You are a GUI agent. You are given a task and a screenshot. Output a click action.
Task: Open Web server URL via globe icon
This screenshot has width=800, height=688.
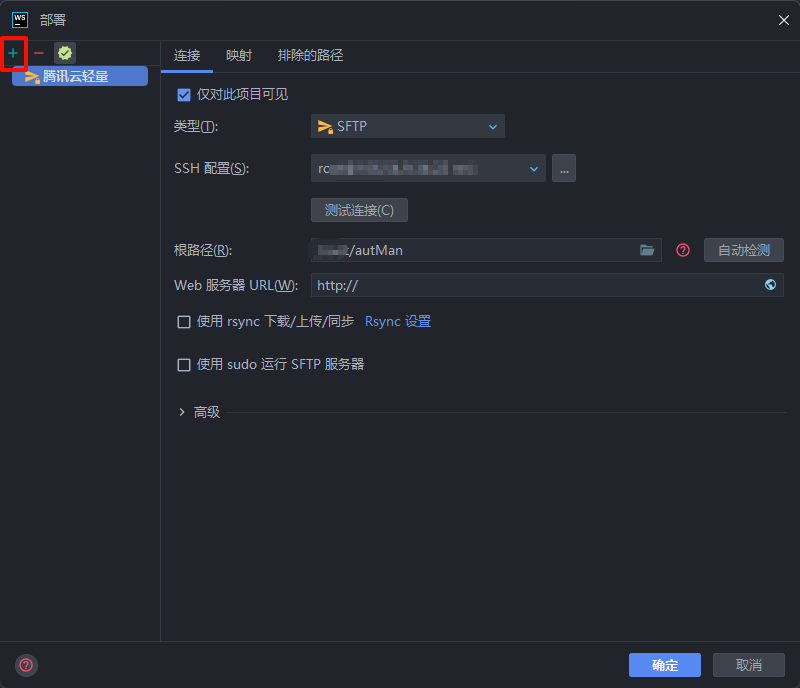(770, 285)
